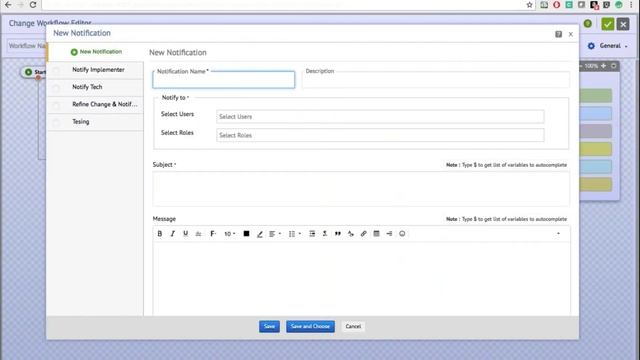
Task: Open the General settings dropdown
Action: (x=613, y=46)
